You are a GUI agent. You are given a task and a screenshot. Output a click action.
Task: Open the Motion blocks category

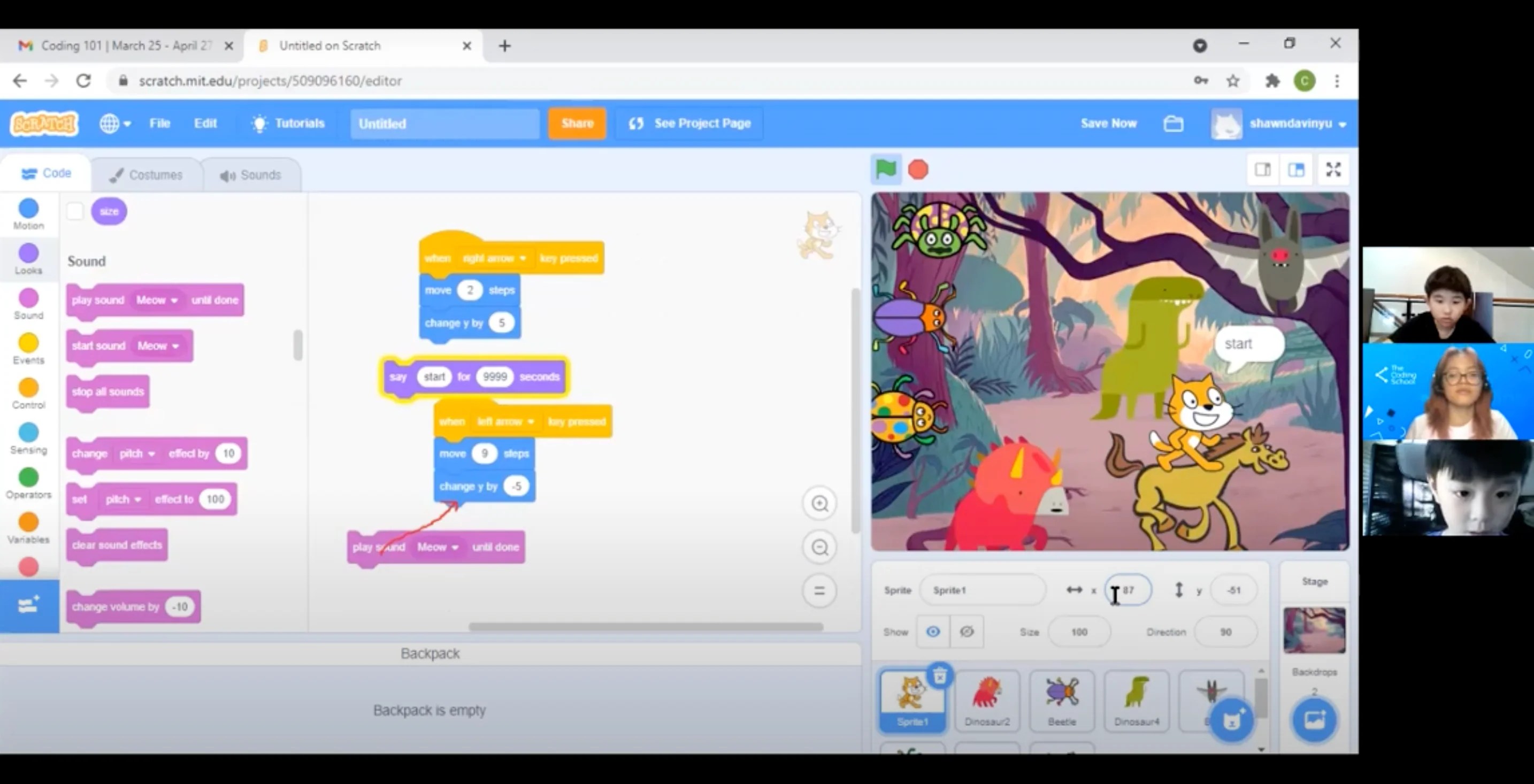[28, 213]
